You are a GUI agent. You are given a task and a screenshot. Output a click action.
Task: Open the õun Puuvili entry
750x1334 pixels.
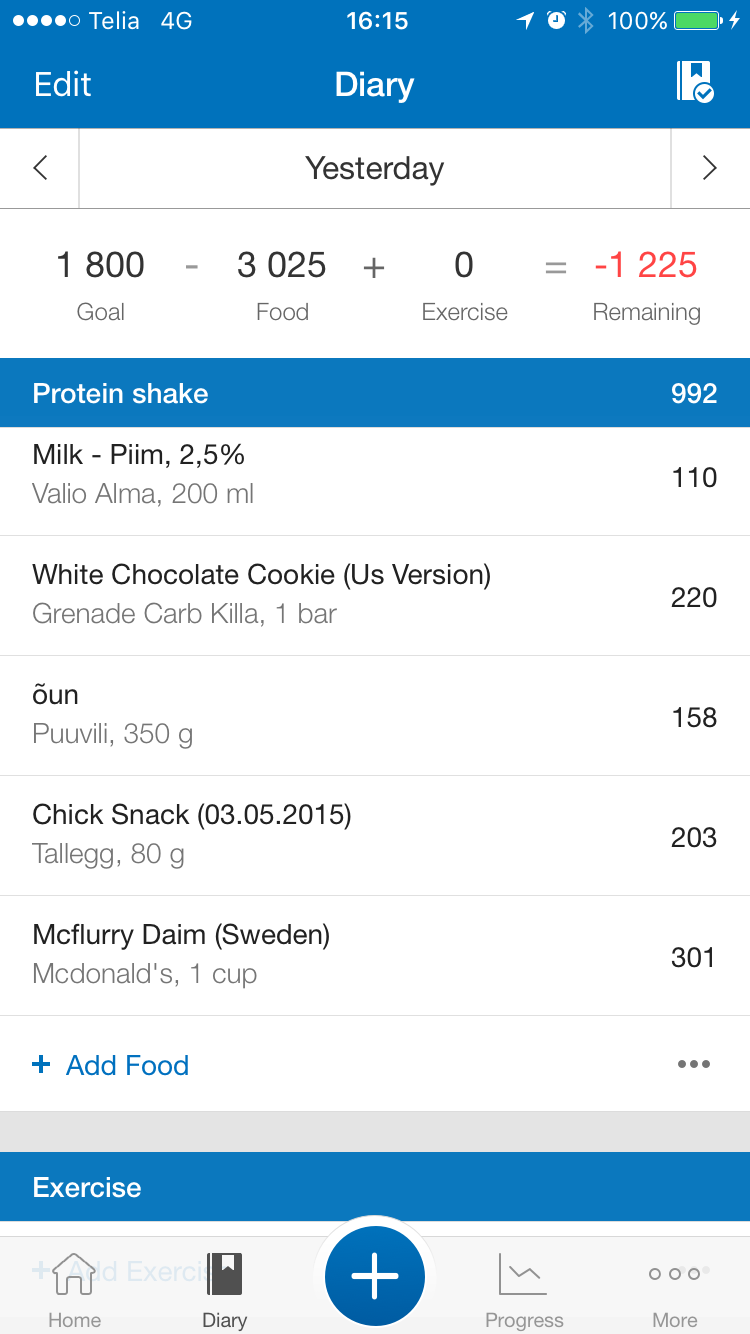click(x=375, y=715)
